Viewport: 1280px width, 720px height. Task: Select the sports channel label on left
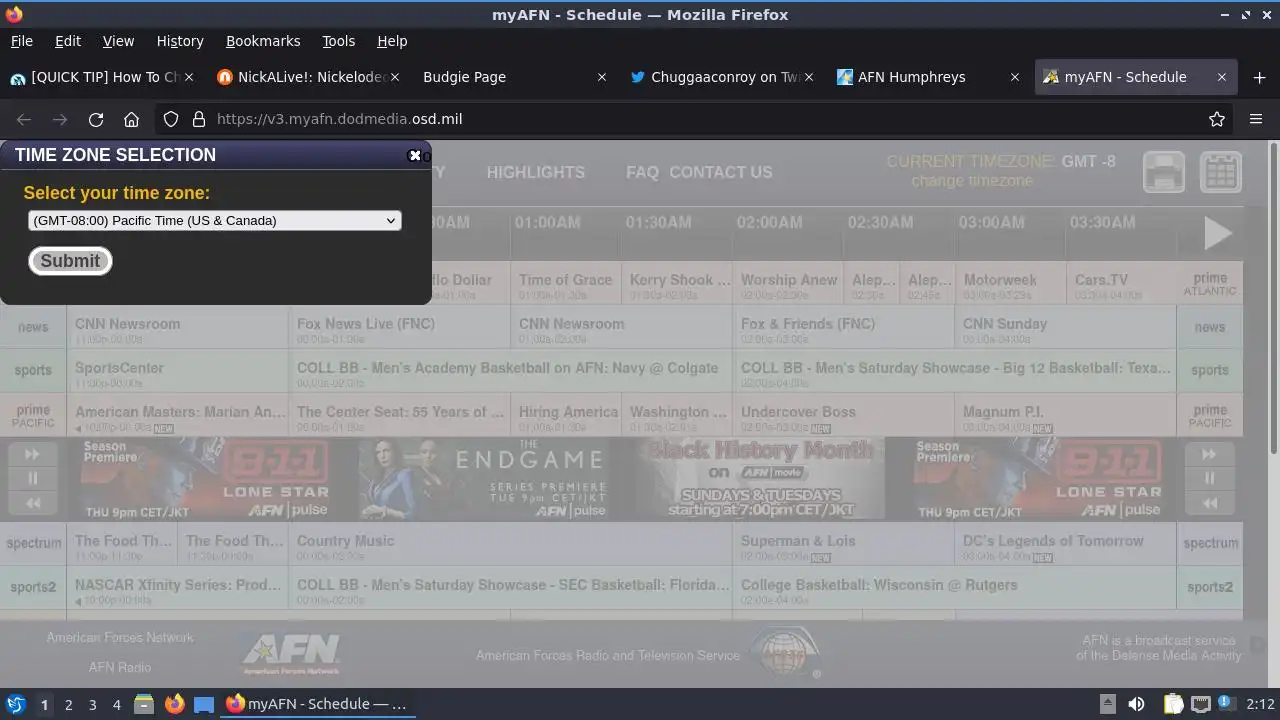coord(33,371)
